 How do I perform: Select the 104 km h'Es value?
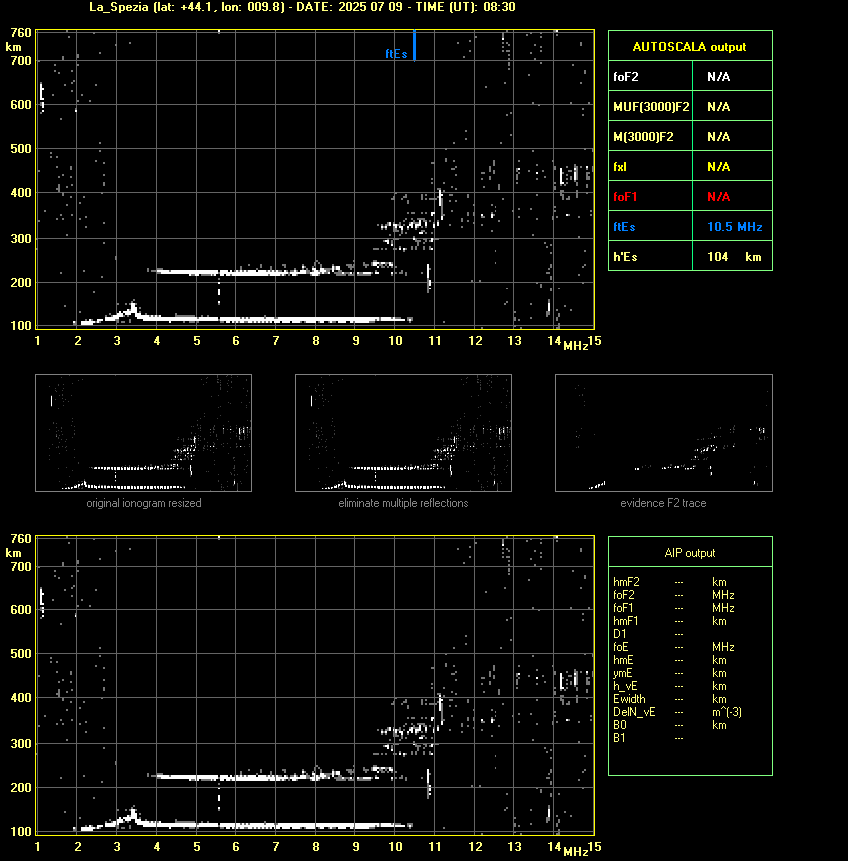click(734, 256)
